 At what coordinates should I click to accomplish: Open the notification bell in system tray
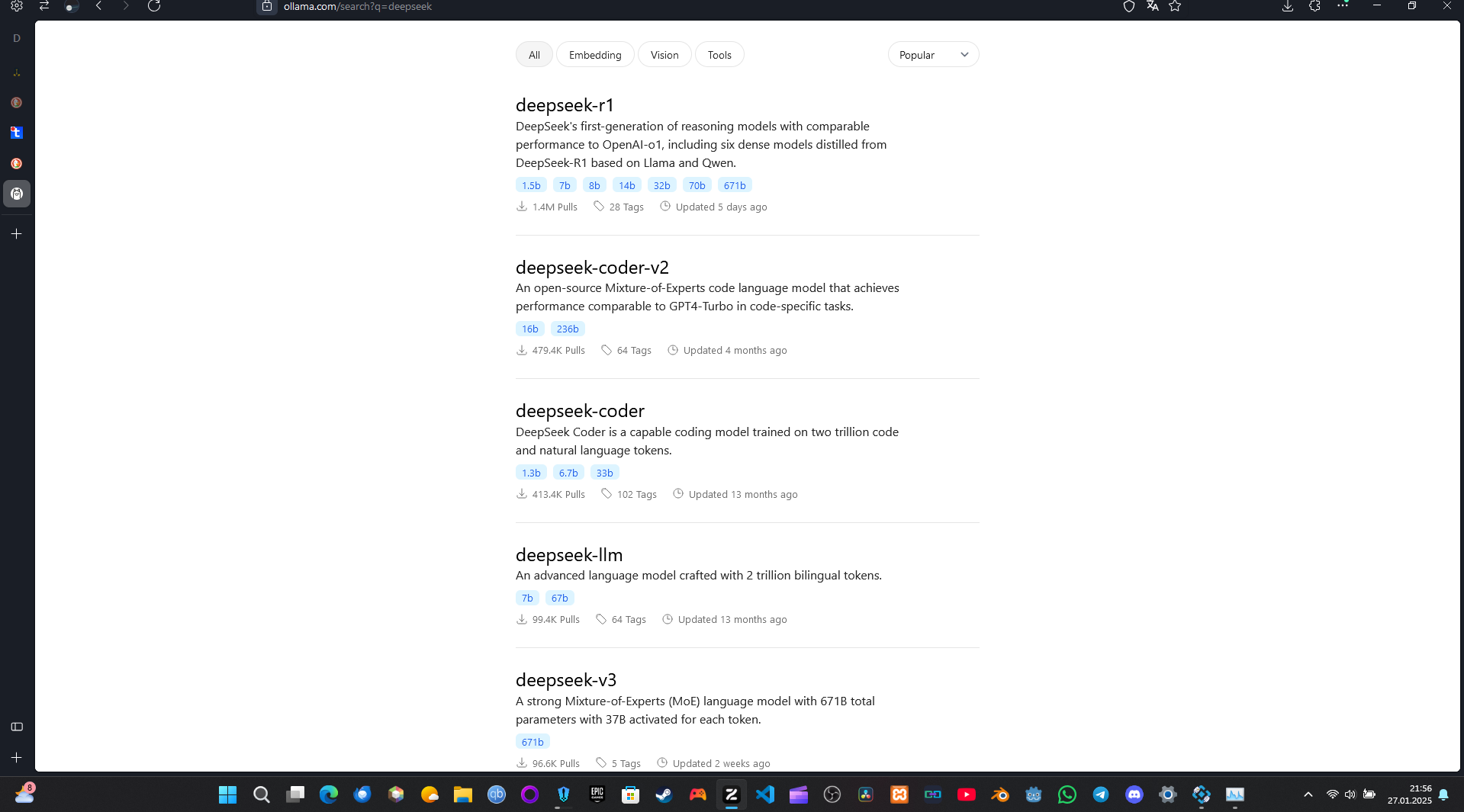point(1443,794)
